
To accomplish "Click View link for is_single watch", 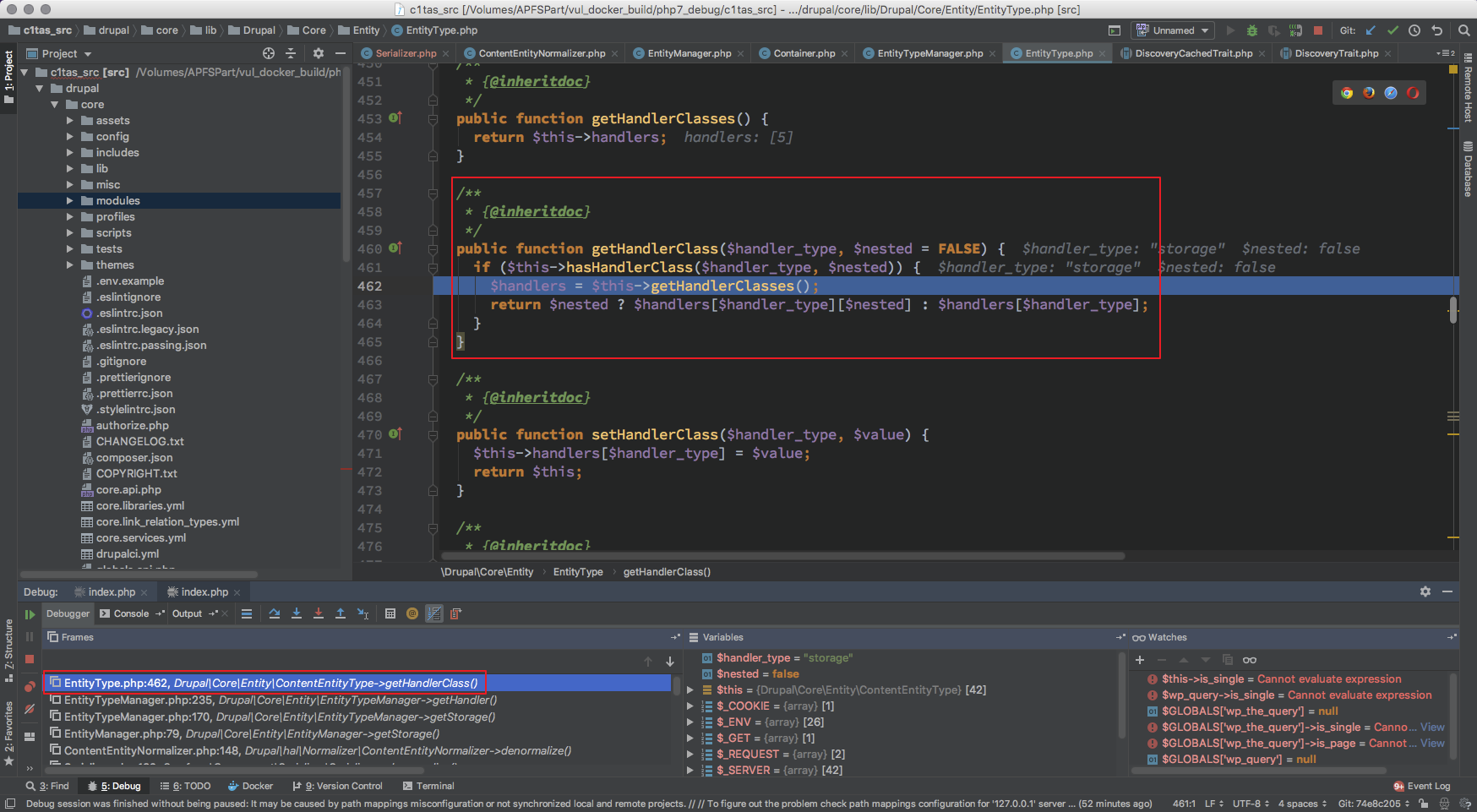I will coord(1432,728).
